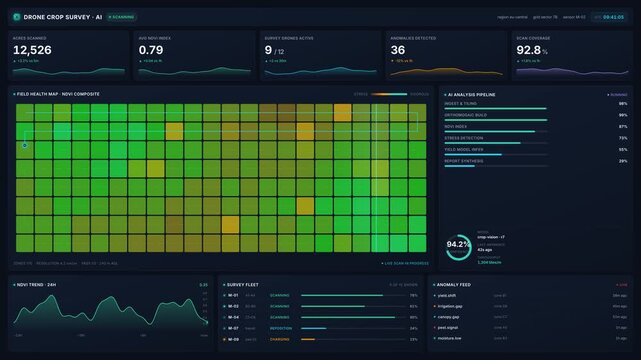This screenshot has height=360, width=641.
Task: Click the NDVI Trend 24H area chart
Action: [110, 311]
